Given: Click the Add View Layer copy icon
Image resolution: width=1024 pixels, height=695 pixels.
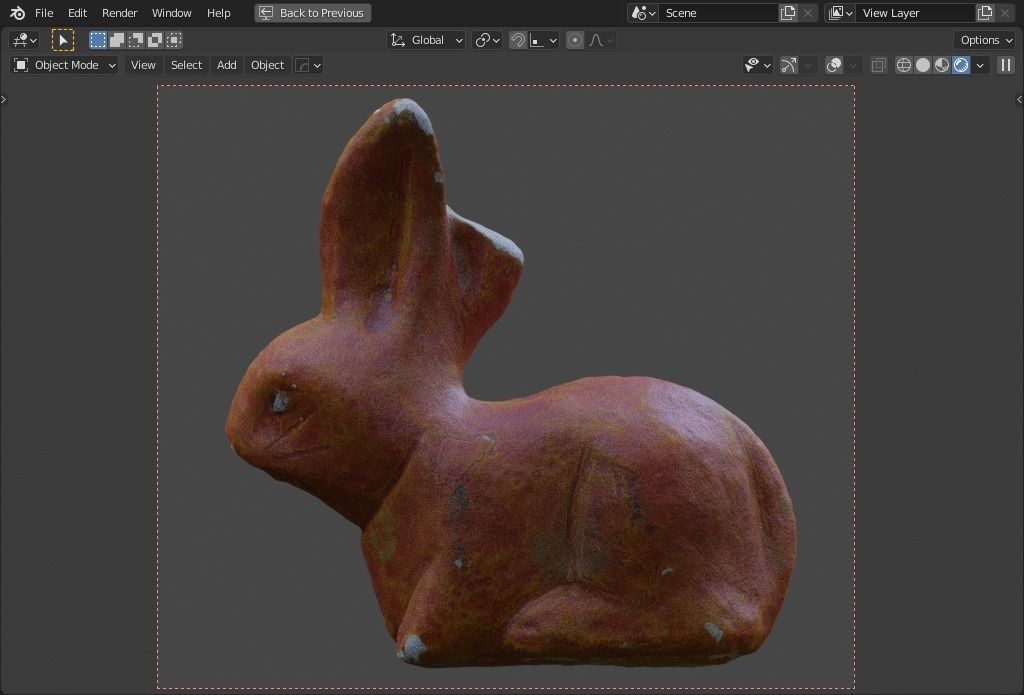Looking at the screenshot, I should tap(985, 13).
